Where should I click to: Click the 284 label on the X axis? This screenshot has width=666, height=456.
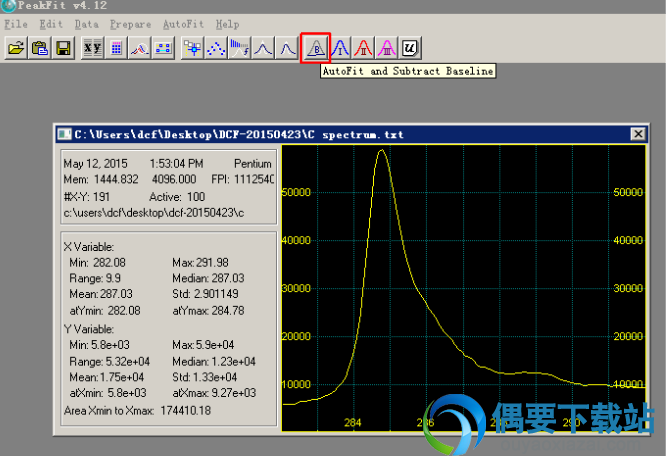[353, 422]
